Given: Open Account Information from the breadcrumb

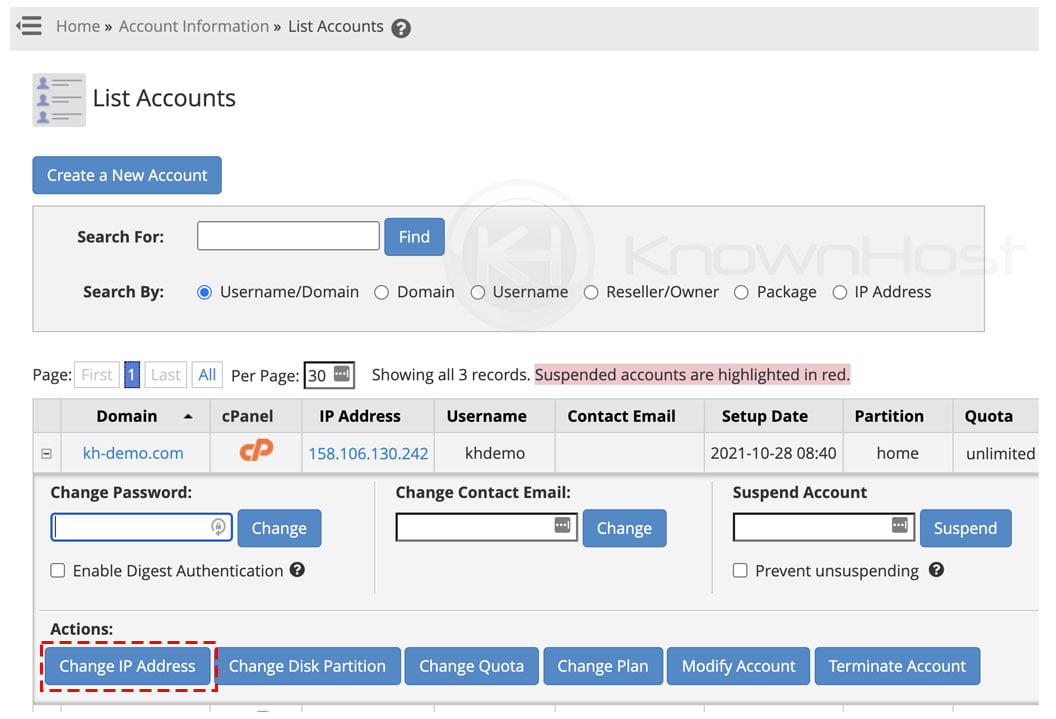Looking at the screenshot, I should (194, 27).
